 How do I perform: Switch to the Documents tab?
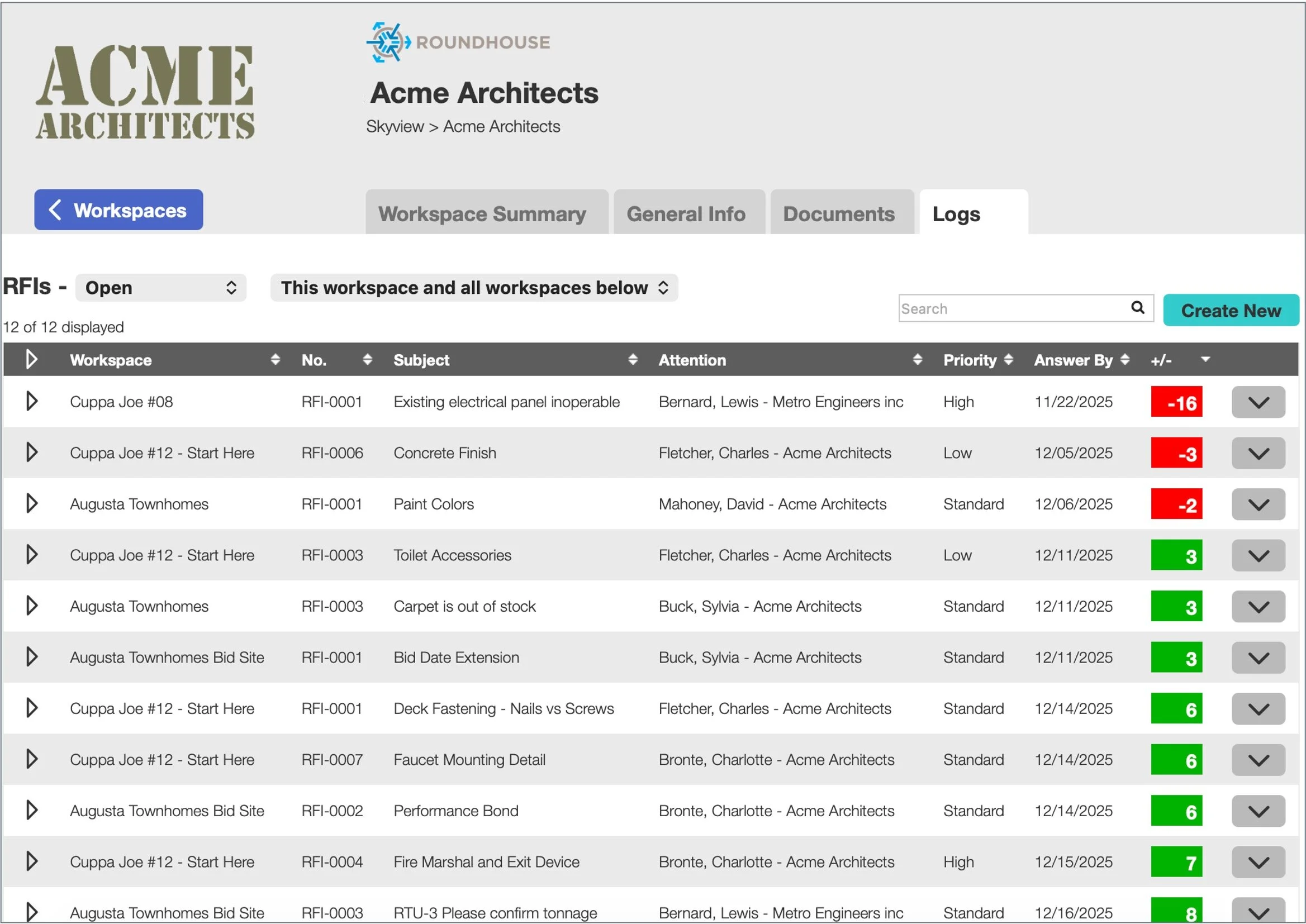tap(839, 213)
